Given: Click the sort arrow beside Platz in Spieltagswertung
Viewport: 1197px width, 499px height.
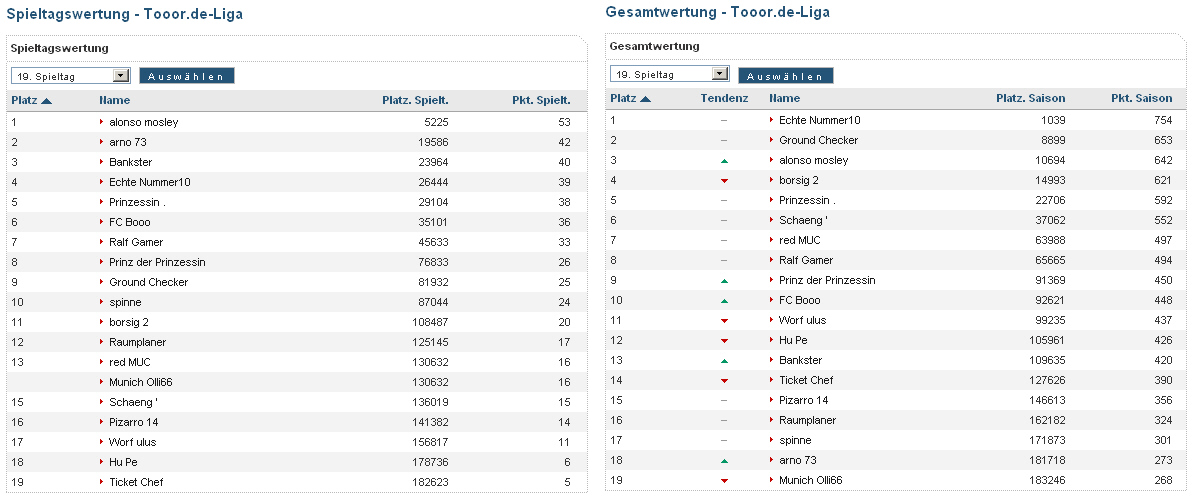Looking at the screenshot, I should coord(46,101).
